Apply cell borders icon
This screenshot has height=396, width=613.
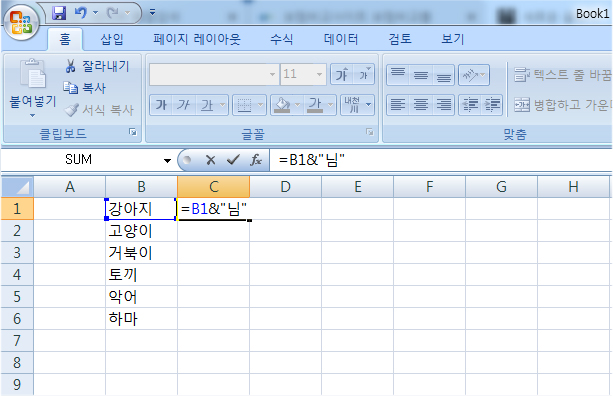[244, 105]
